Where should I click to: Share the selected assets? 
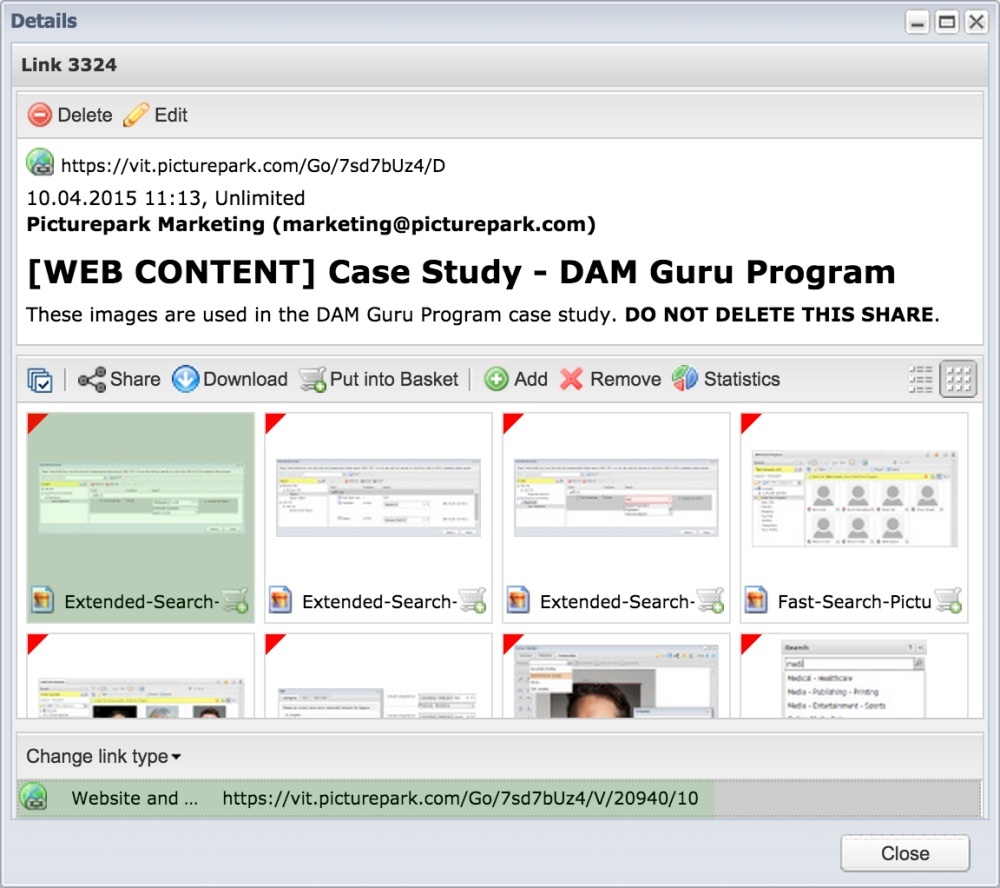click(119, 380)
